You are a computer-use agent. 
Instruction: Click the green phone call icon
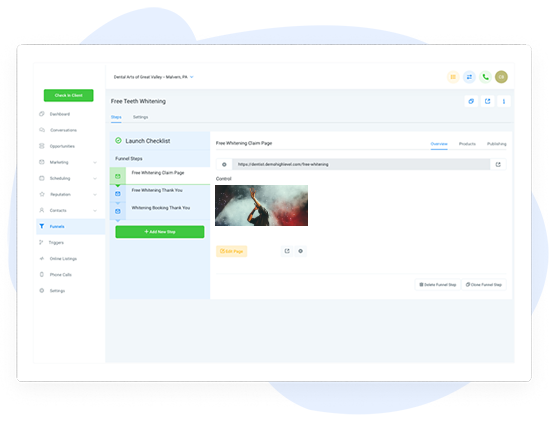pos(485,77)
